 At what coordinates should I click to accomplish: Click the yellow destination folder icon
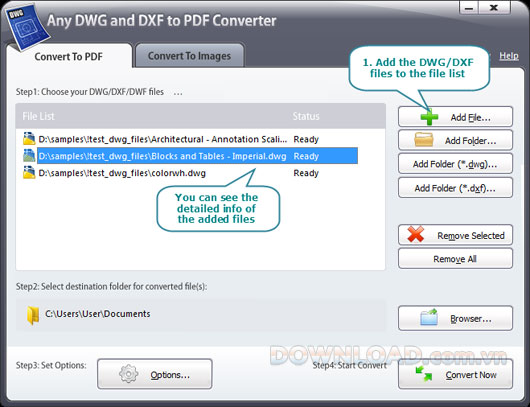pos(33,315)
